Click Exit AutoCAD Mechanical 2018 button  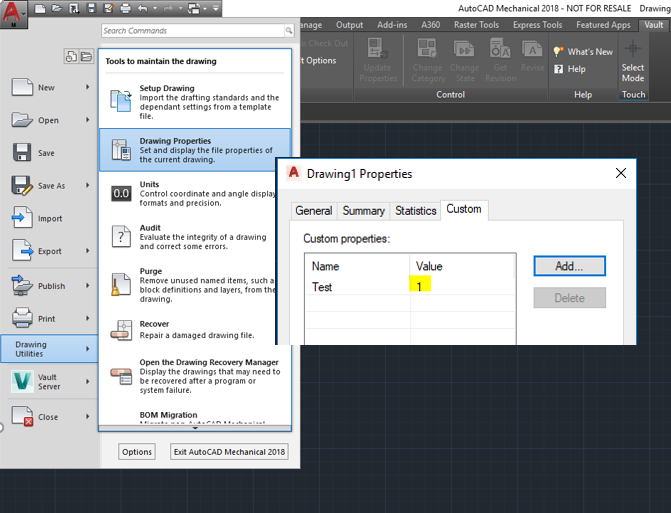point(229,452)
